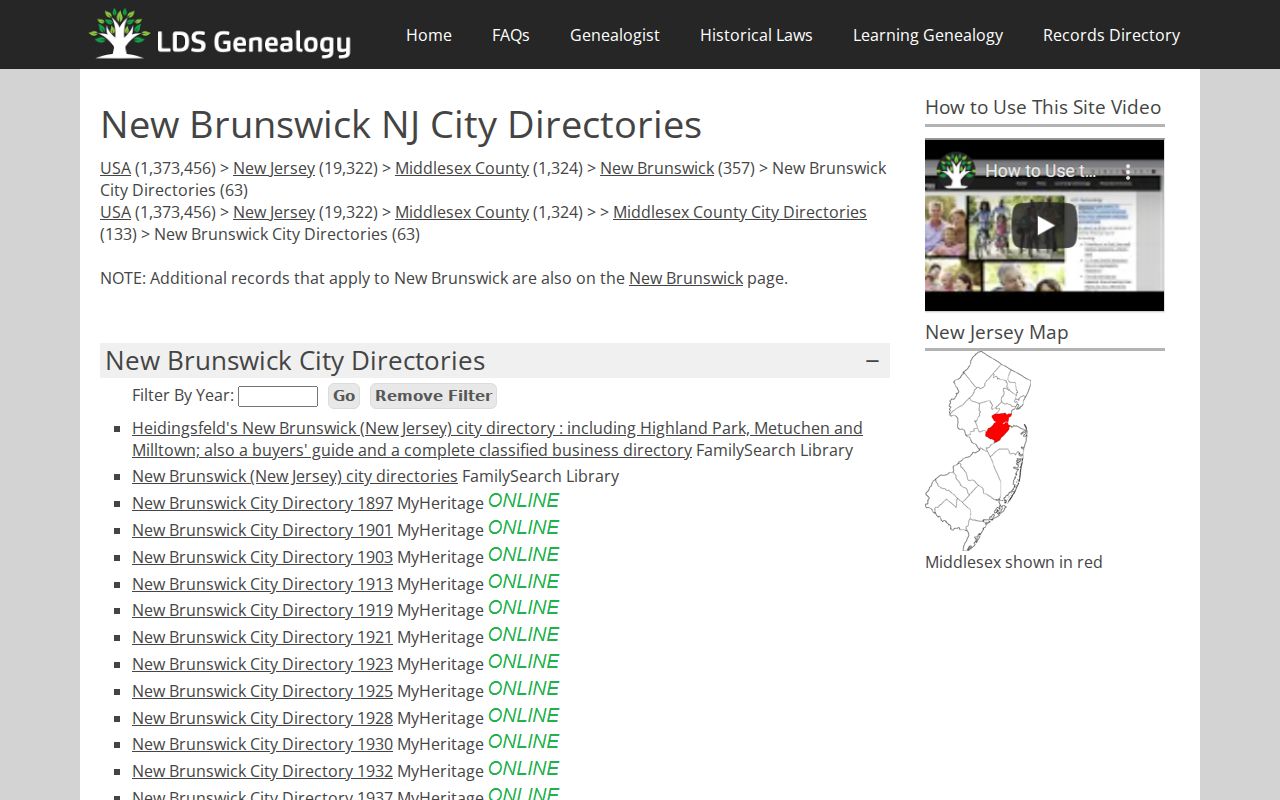1280x800 pixels.
Task: Open the first New Jersey breadcrumb link
Action: point(274,168)
